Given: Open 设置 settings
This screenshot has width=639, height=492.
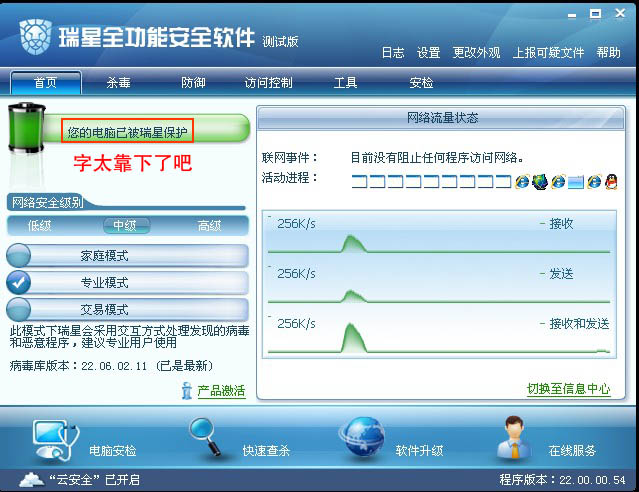Looking at the screenshot, I should pyautogui.click(x=428, y=53).
